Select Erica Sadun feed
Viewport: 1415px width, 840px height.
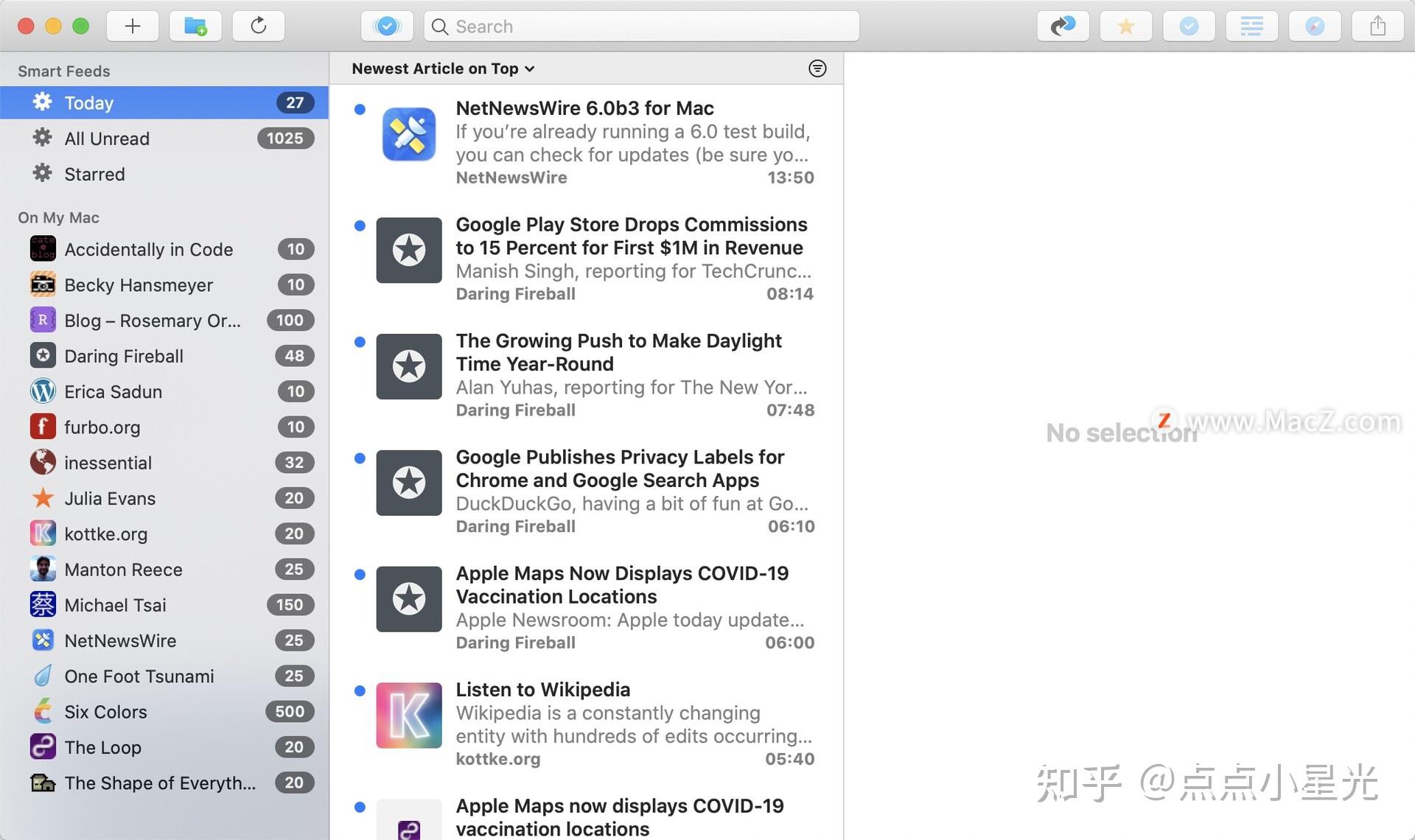coord(164,391)
